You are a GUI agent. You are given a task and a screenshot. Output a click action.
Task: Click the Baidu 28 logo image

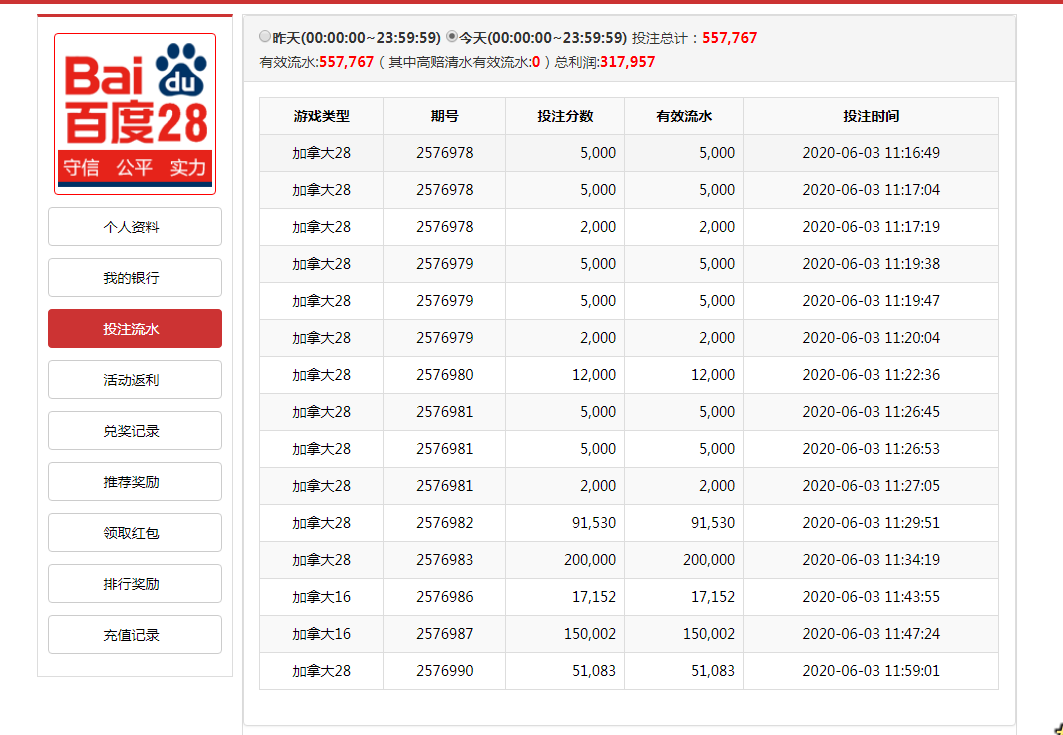[x=135, y=114]
